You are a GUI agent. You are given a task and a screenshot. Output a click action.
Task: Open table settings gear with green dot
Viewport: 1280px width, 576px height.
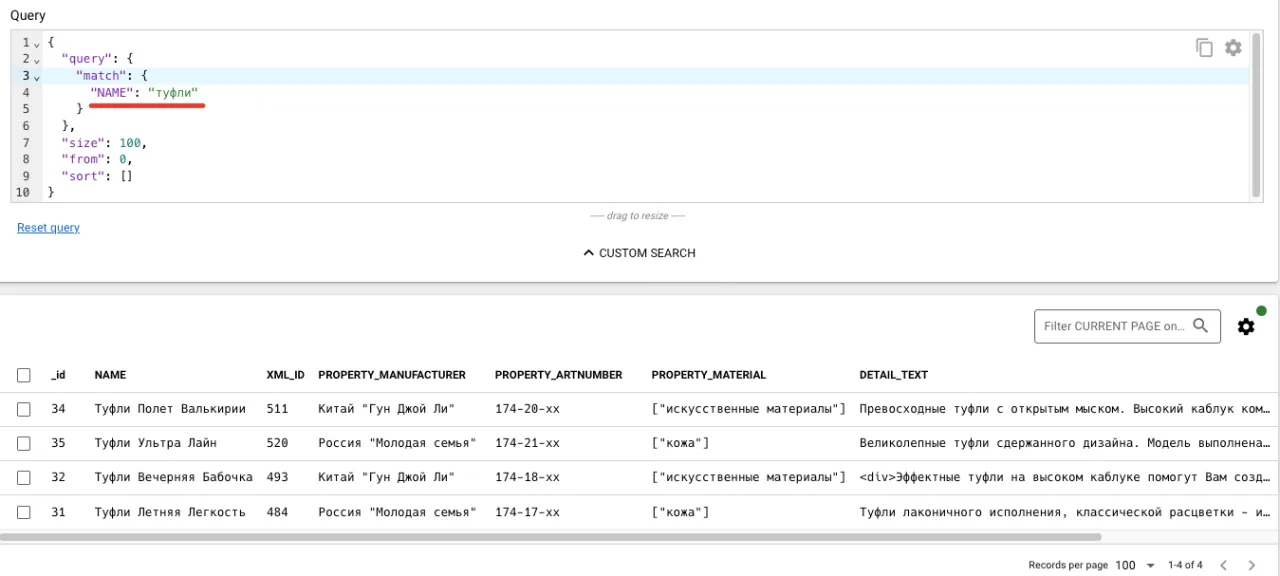click(x=1246, y=326)
